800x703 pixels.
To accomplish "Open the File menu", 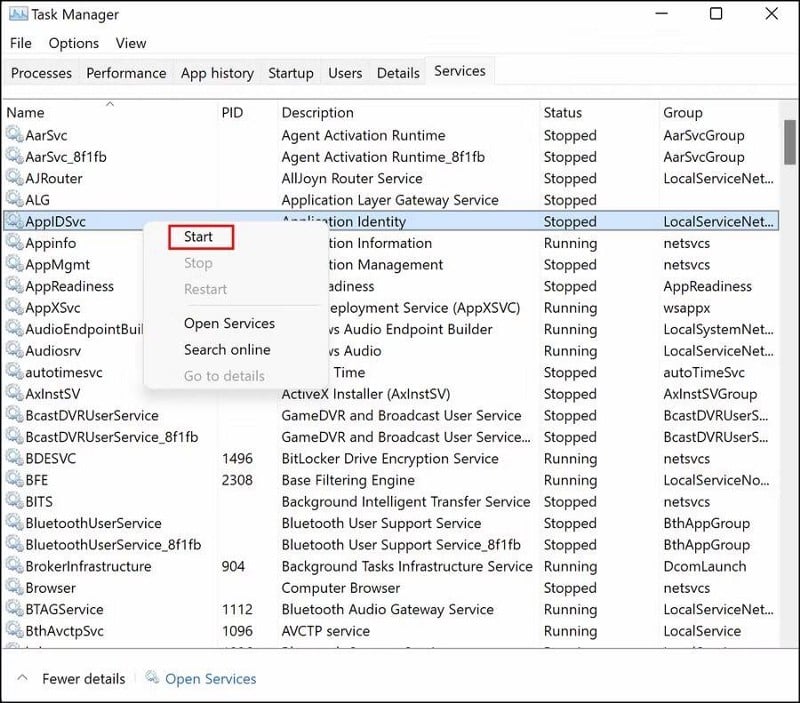I will point(20,43).
